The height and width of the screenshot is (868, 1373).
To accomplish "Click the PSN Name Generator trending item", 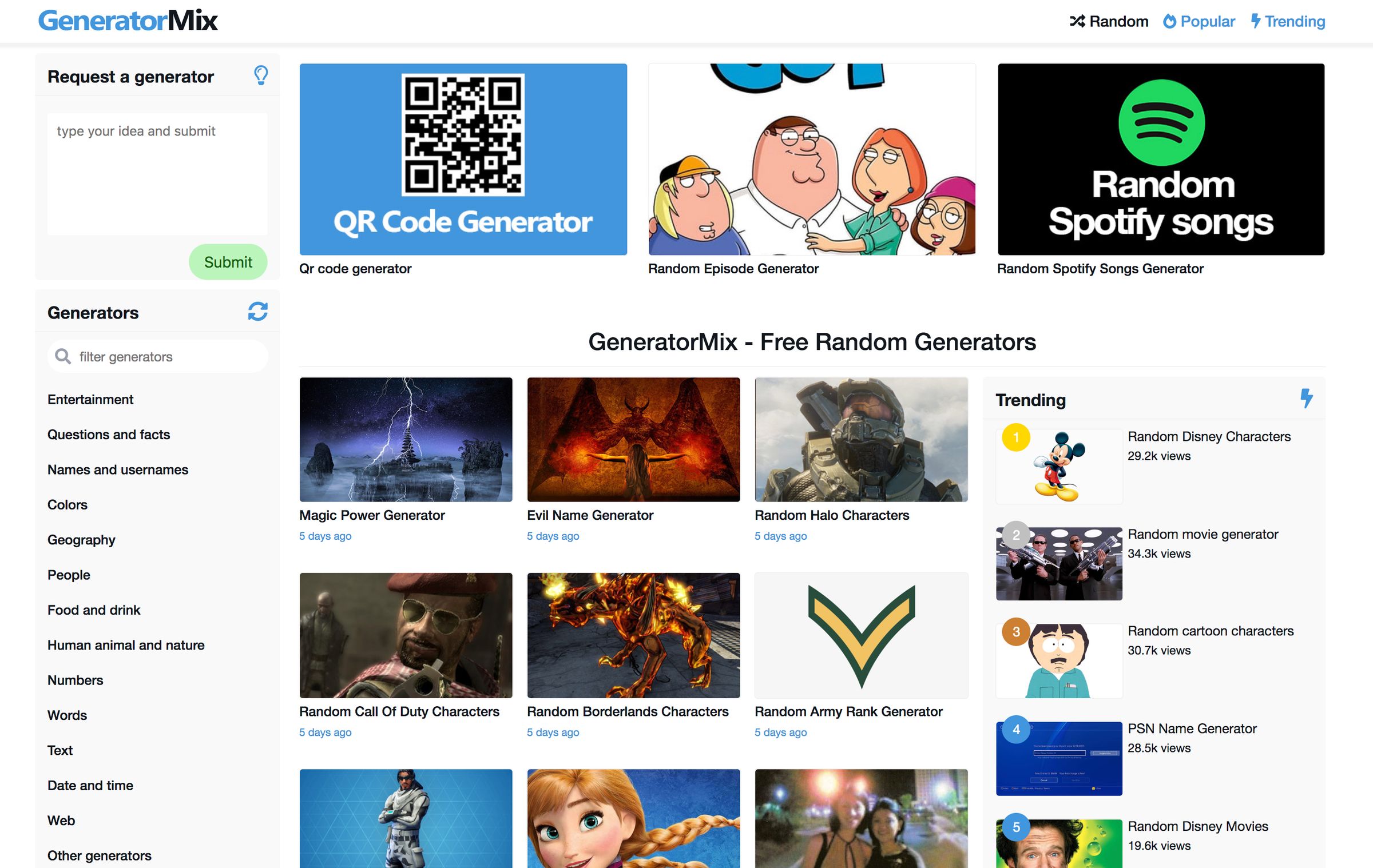I will pos(1192,728).
